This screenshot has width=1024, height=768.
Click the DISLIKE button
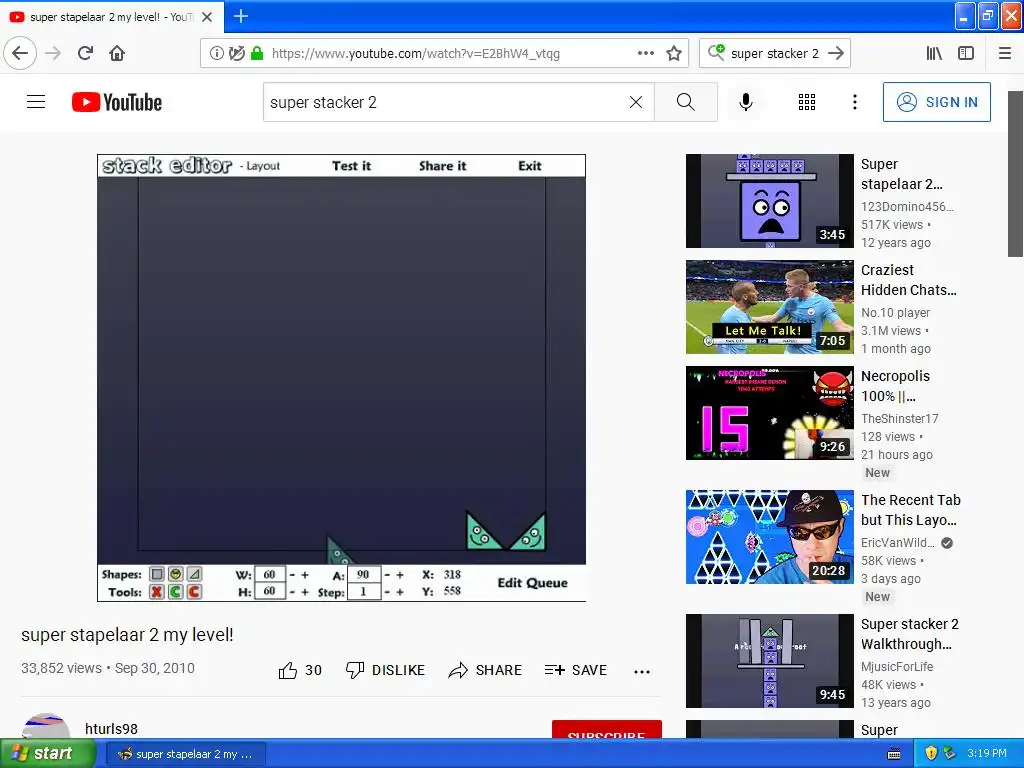(x=385, y=670)
